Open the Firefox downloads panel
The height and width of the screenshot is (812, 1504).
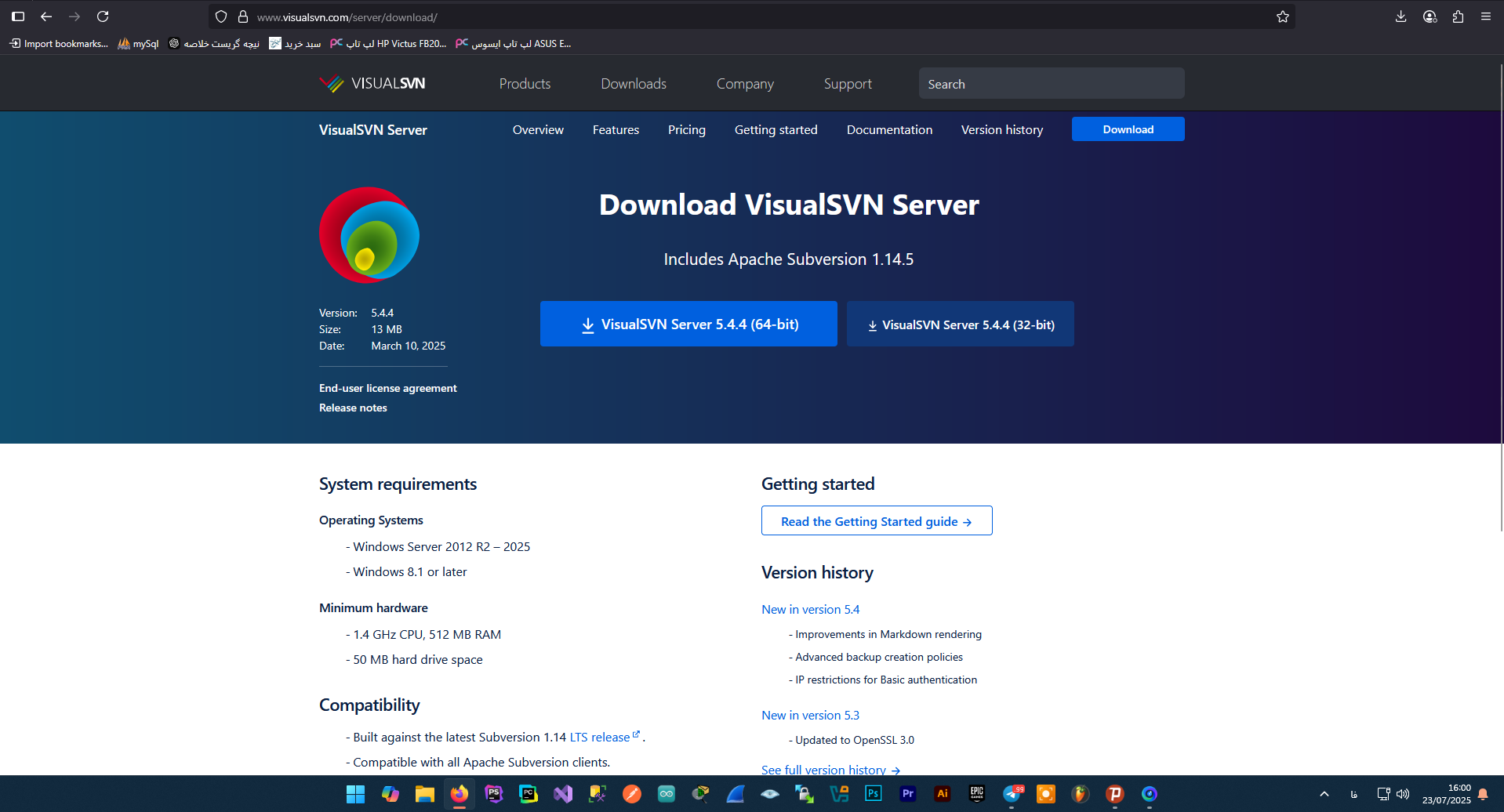1400,16
